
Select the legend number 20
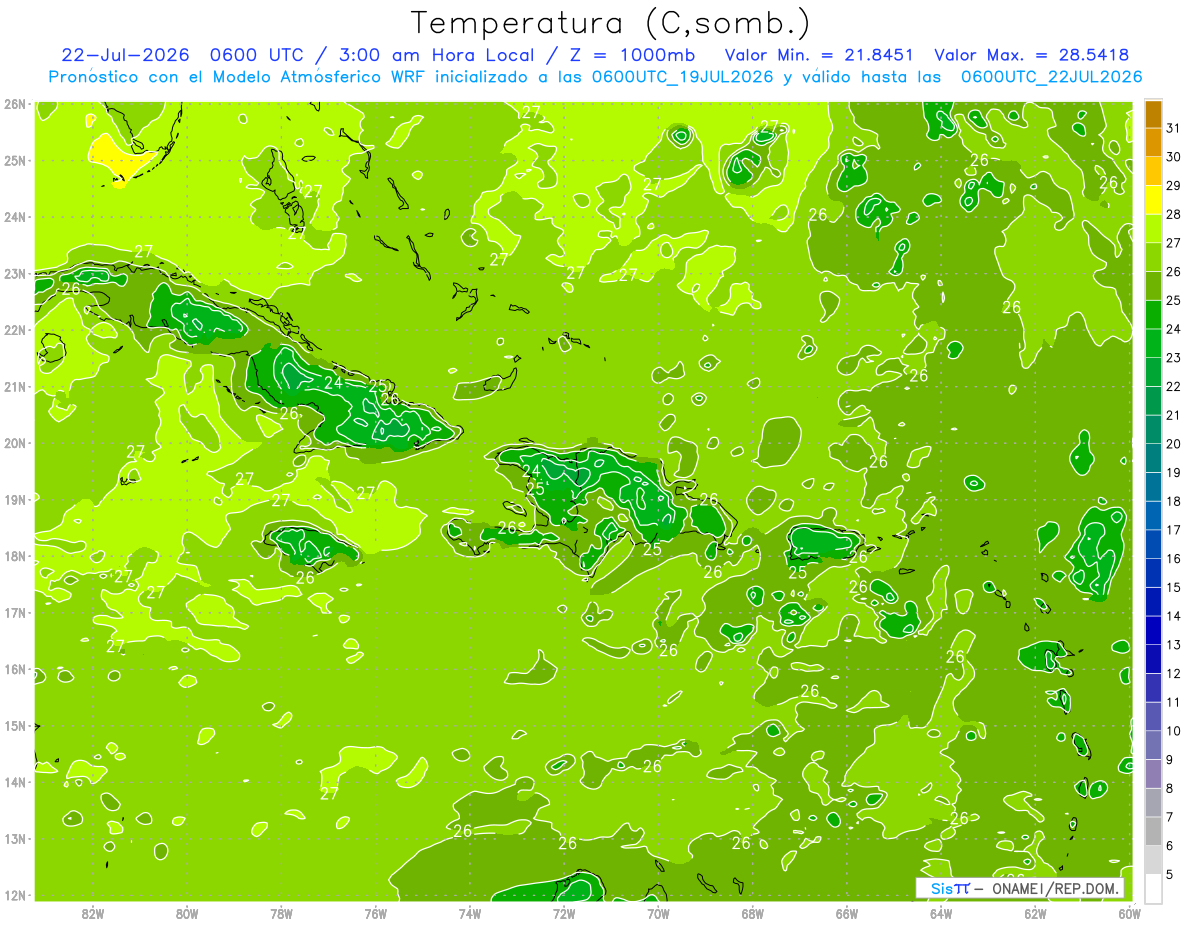(x=1174, y=443)
